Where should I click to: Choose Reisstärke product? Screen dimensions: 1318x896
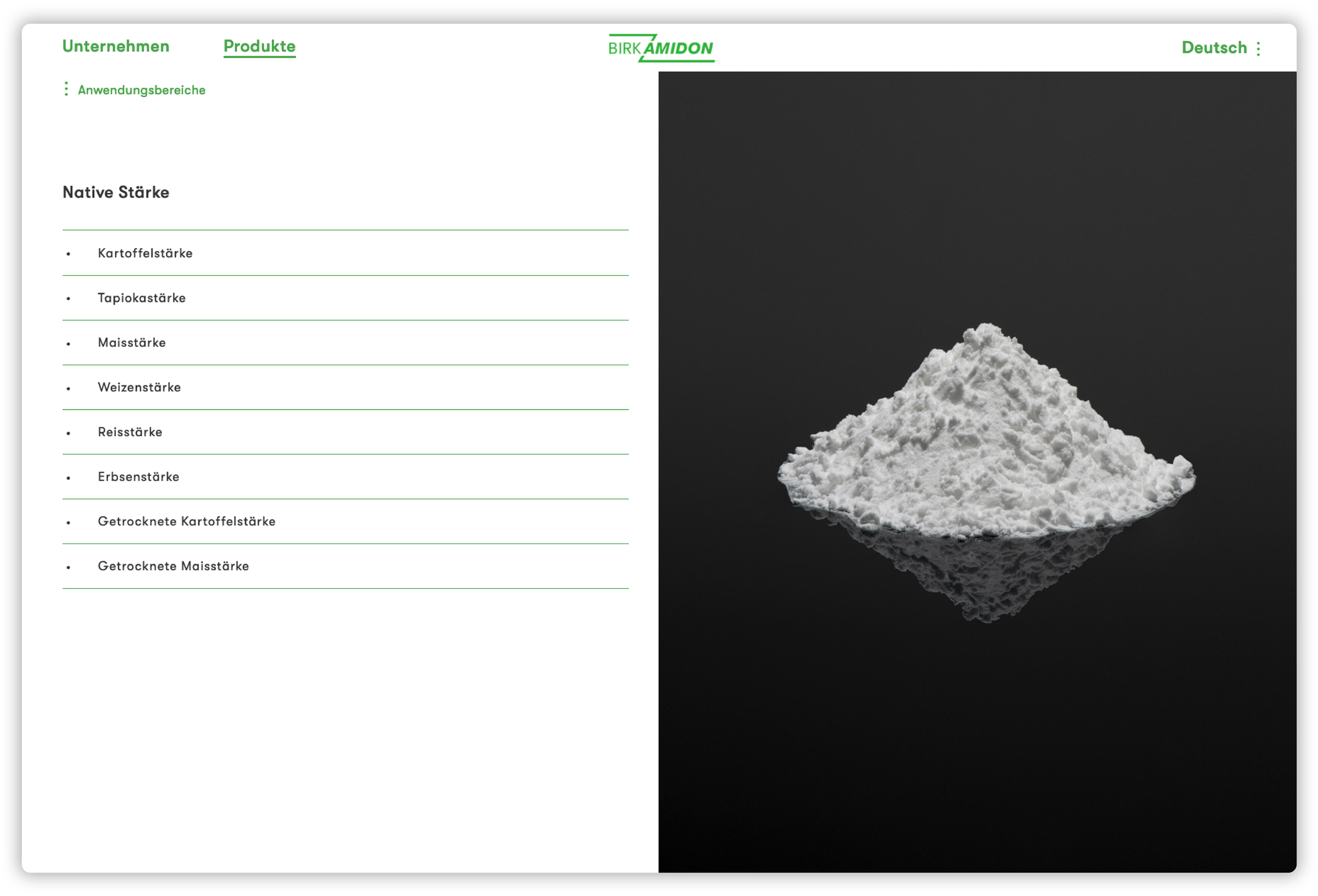(130, 432)
